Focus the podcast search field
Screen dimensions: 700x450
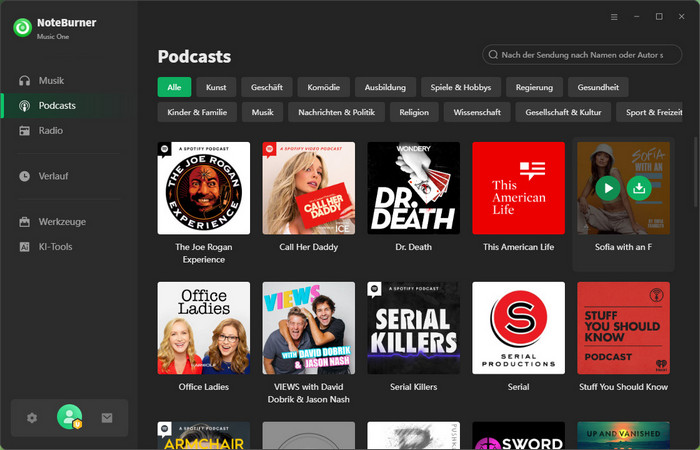coord(582,55)
